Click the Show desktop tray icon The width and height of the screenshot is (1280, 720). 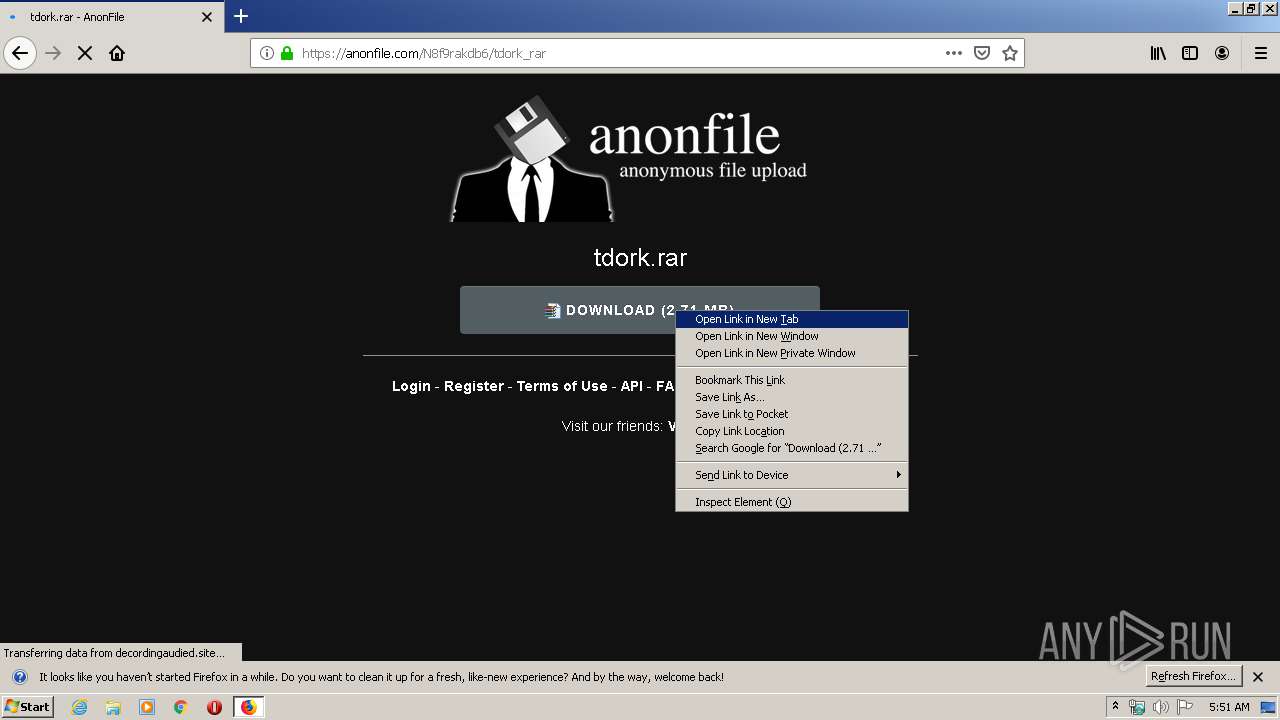click(1269, 707)
